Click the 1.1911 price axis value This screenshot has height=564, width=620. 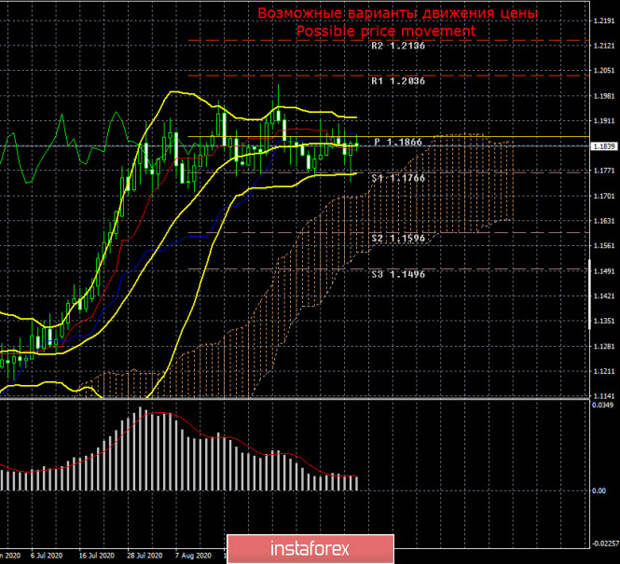click(x=604, y=121)
